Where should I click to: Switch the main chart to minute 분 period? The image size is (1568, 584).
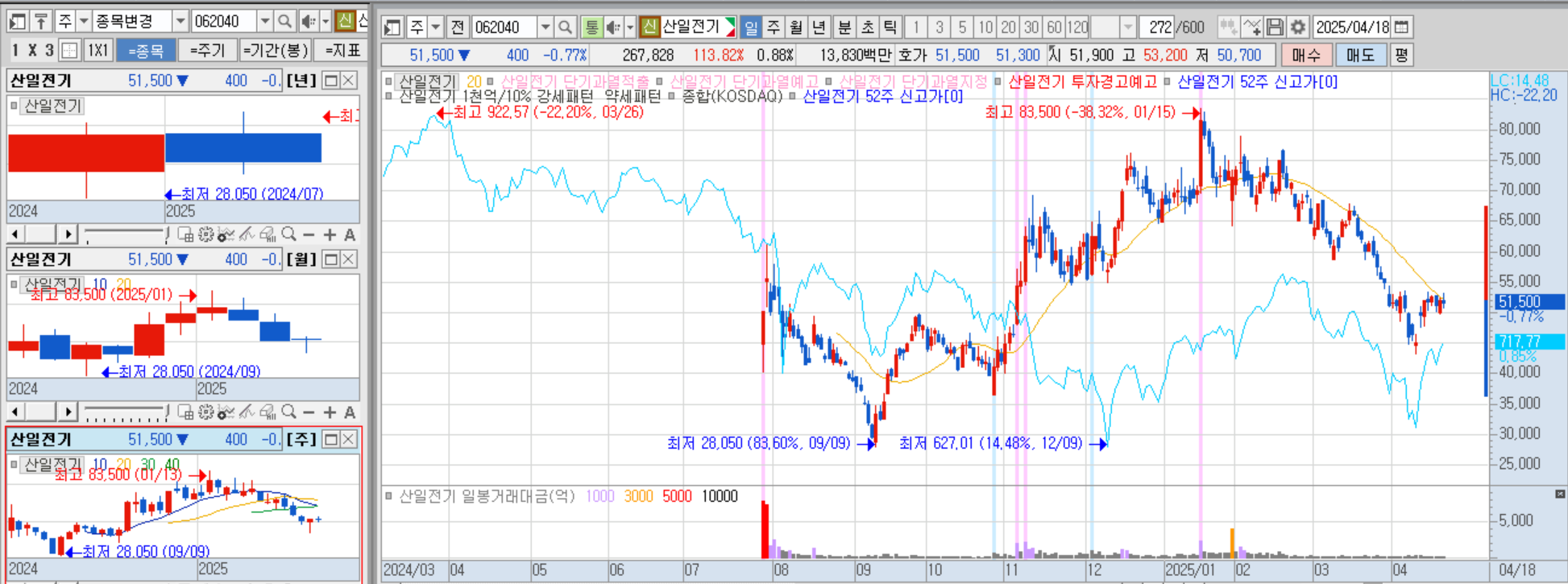click(x=844, y=27)
